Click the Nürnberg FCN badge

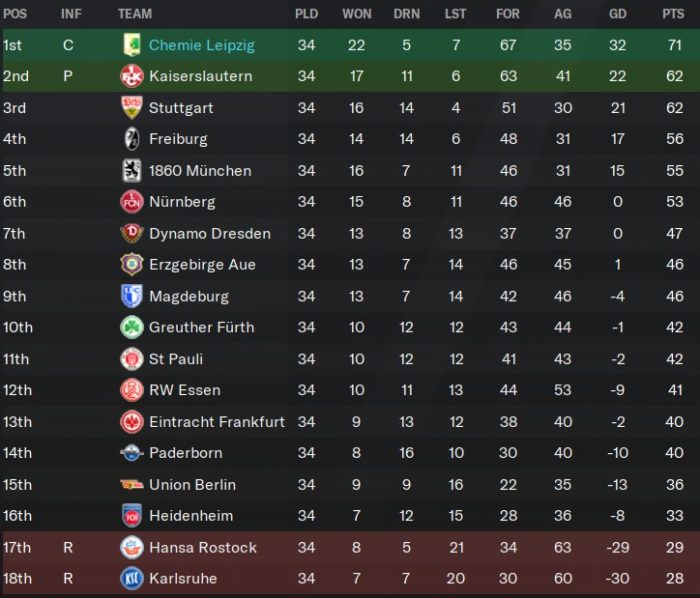click(132, 202)
